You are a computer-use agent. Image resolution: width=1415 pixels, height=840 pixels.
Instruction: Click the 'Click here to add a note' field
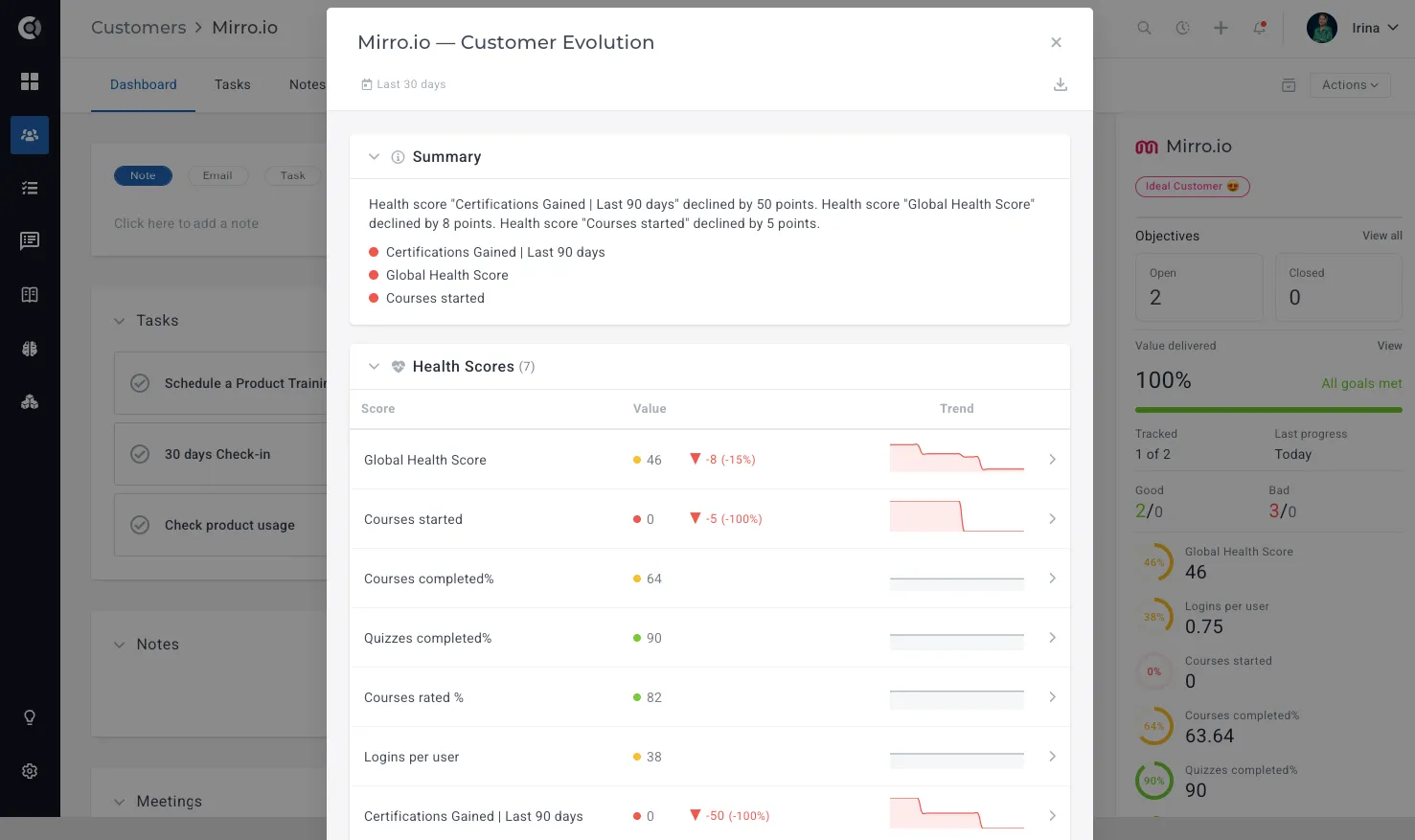coord(186,223)
